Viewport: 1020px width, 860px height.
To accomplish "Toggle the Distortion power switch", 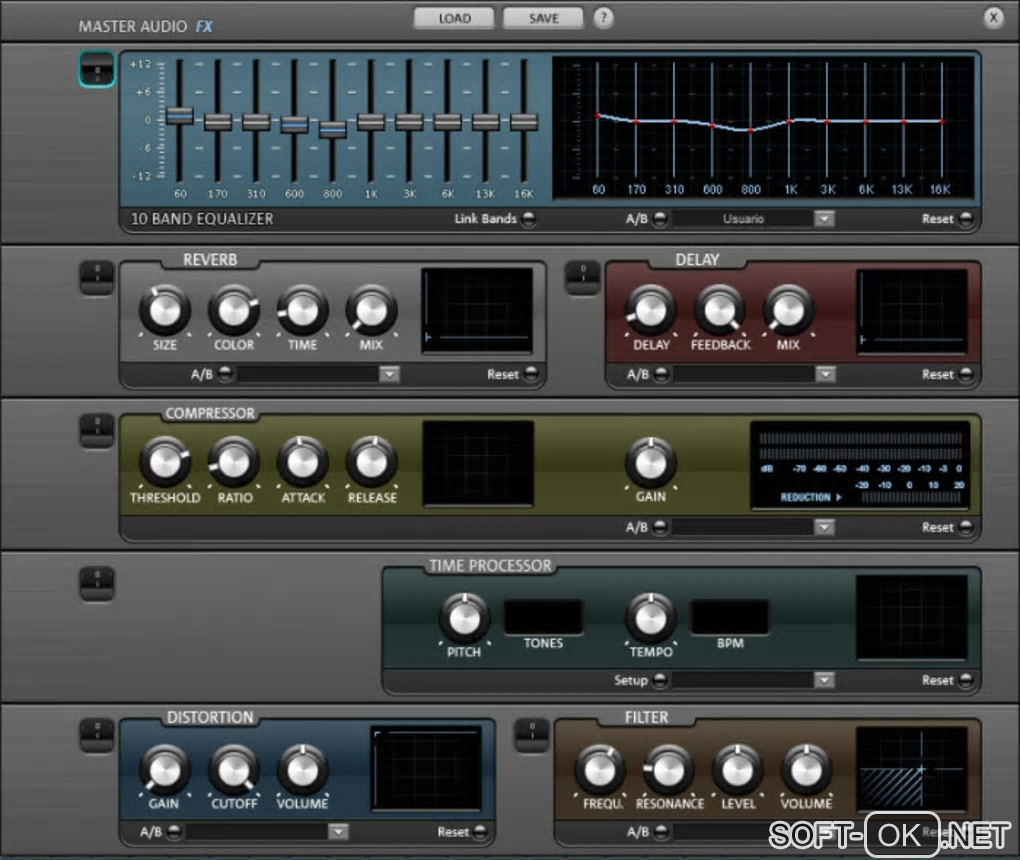I will coord(97,736).
